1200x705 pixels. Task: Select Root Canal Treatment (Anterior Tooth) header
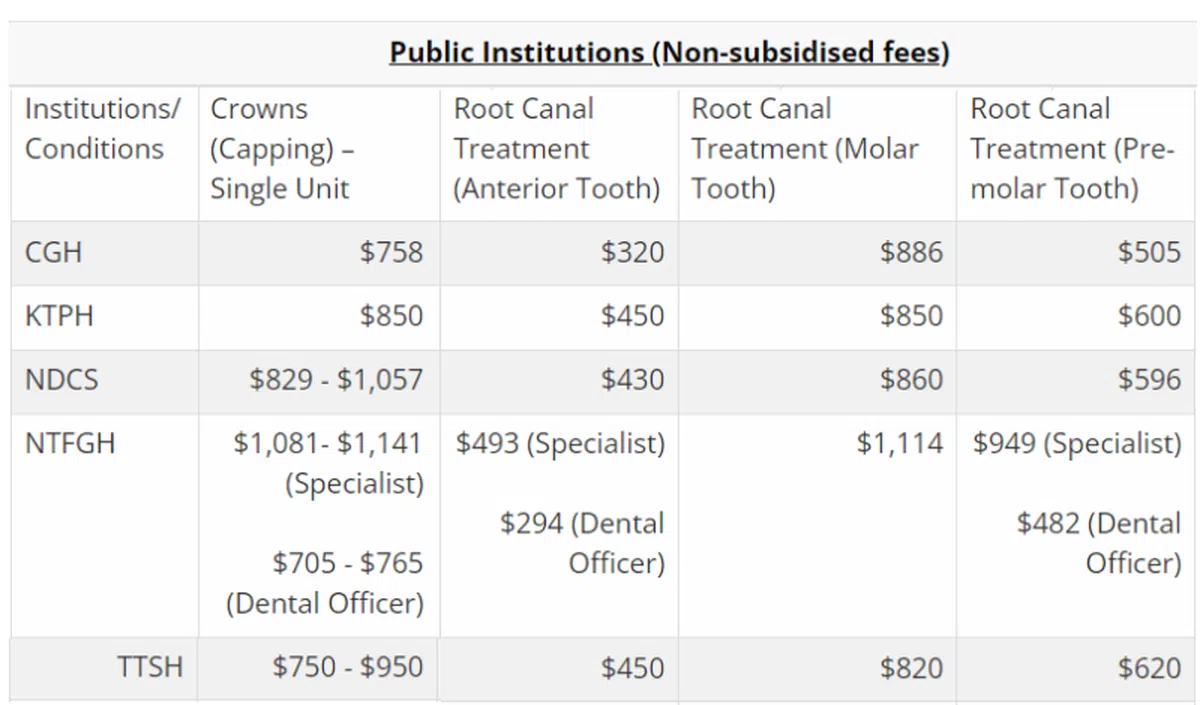556,148
